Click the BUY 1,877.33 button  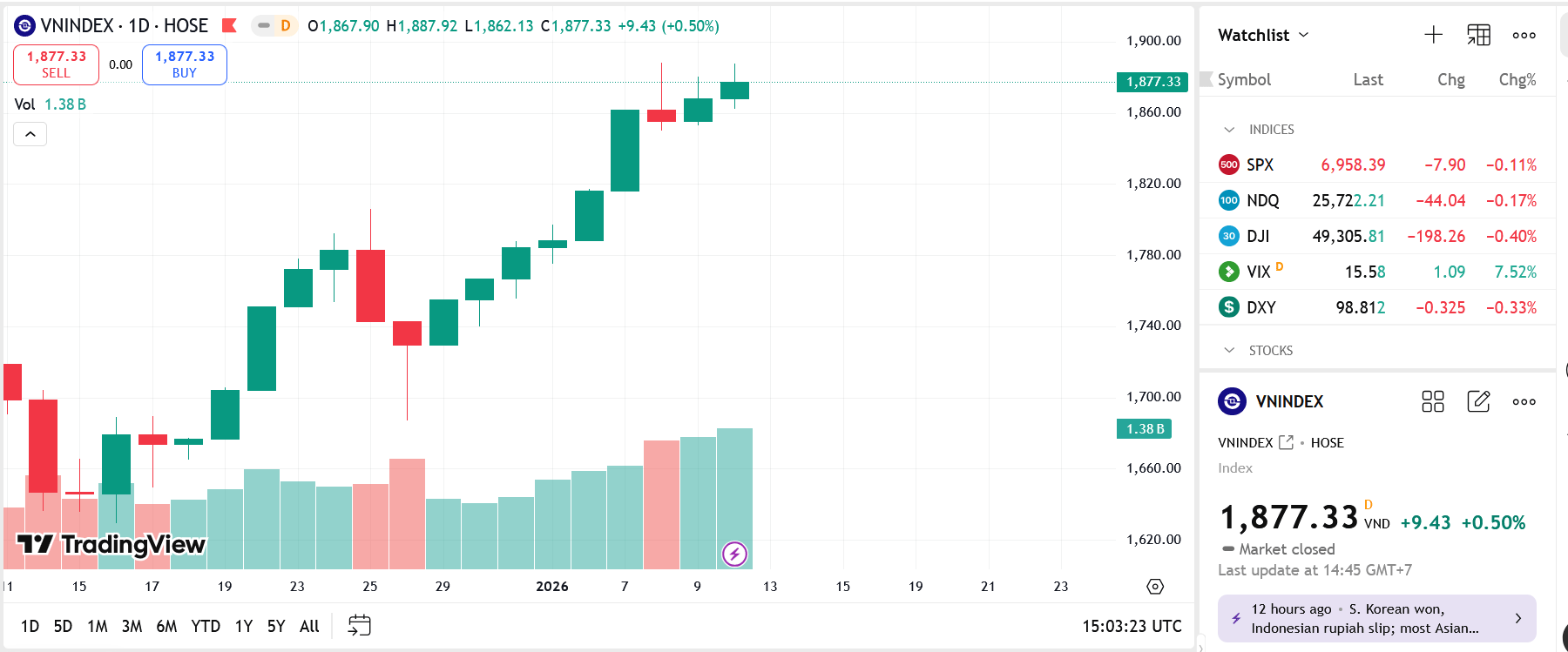point(184,64)
